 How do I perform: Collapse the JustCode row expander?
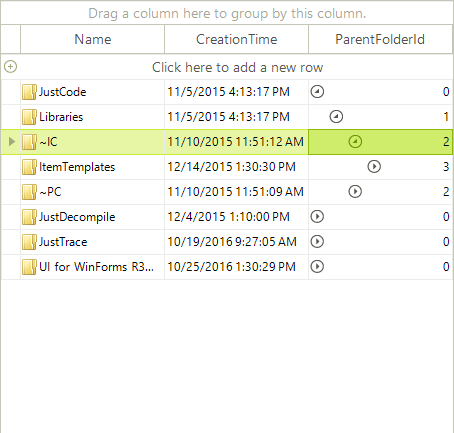point(317,92)
